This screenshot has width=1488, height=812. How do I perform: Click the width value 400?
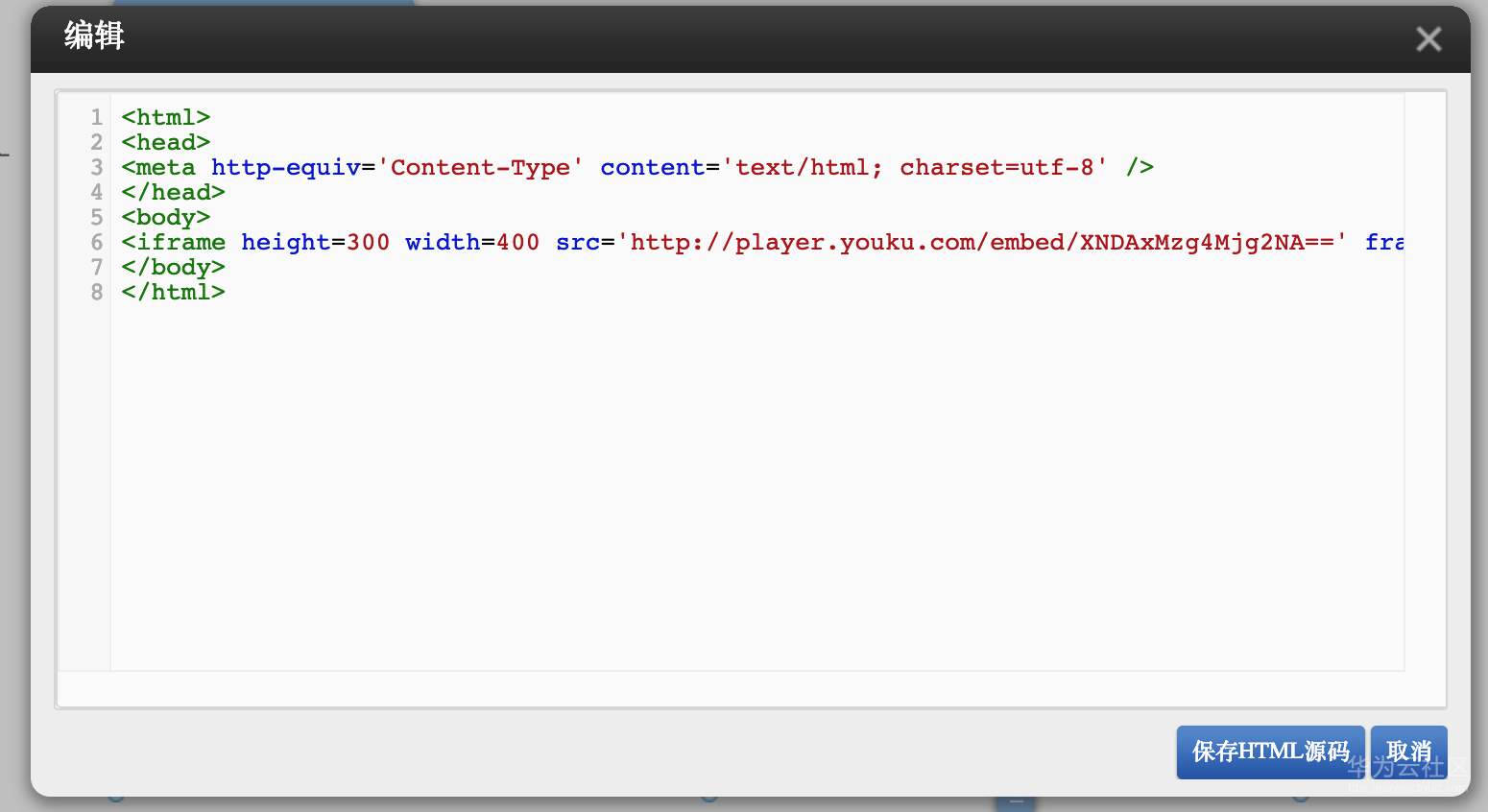pyautogui.click(x=517, y=242)
